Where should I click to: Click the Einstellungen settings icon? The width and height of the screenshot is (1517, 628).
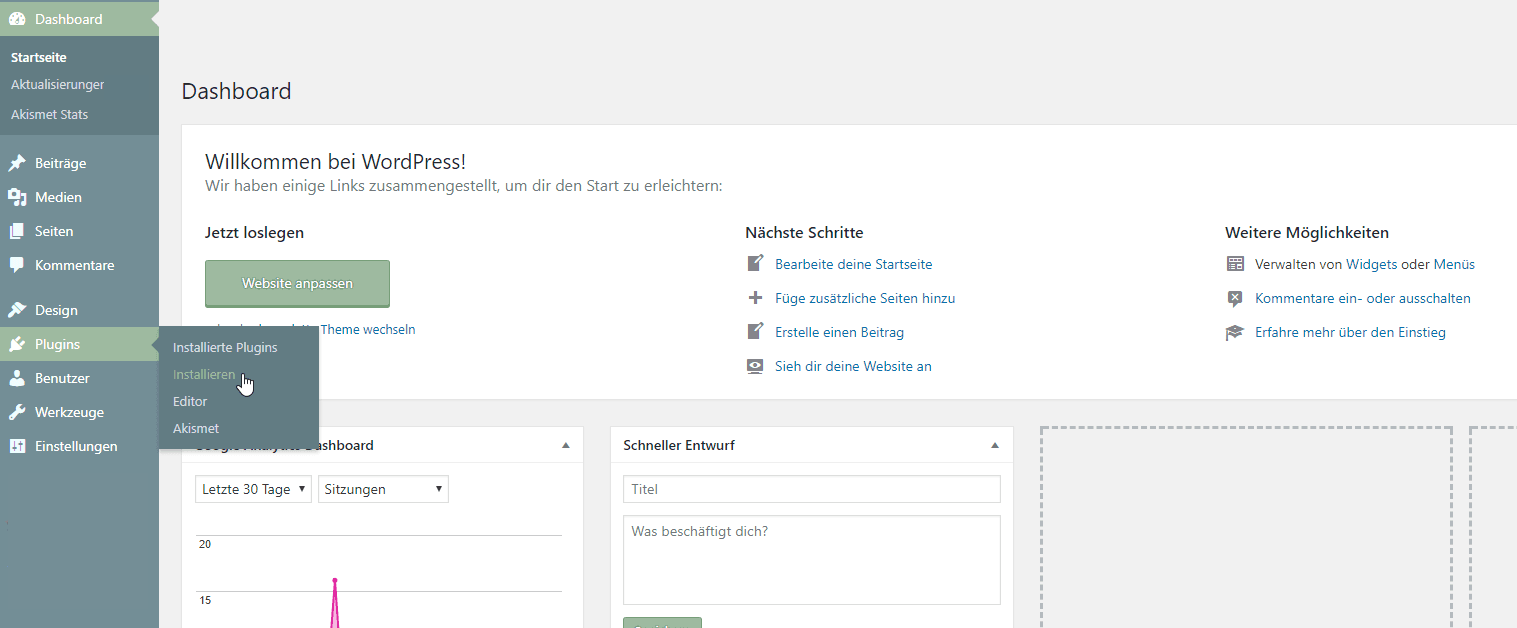click(x=17, y=446)
